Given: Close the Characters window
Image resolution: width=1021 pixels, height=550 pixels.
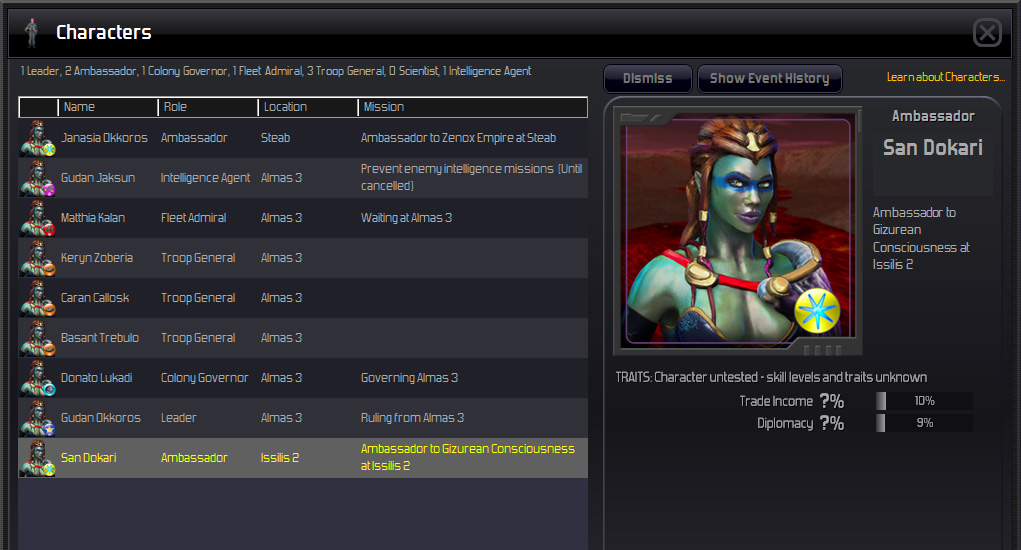Looking at the screenshot, I should [x=987, y=33].
